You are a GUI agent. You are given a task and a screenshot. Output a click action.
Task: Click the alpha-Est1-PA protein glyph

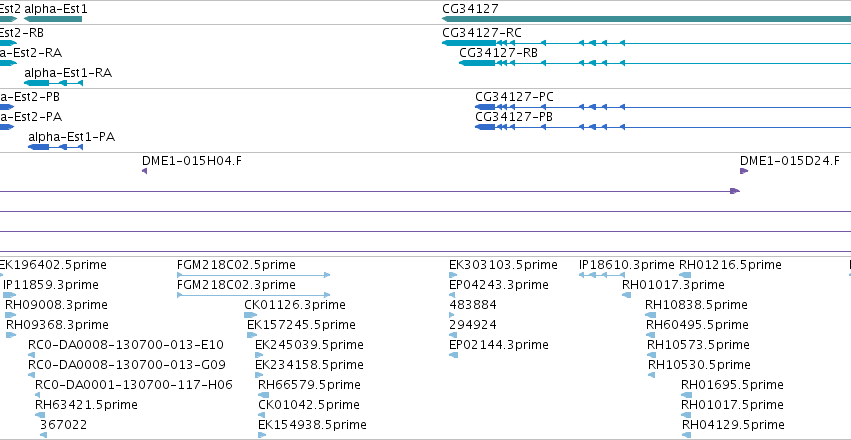(x=55, y=147)
